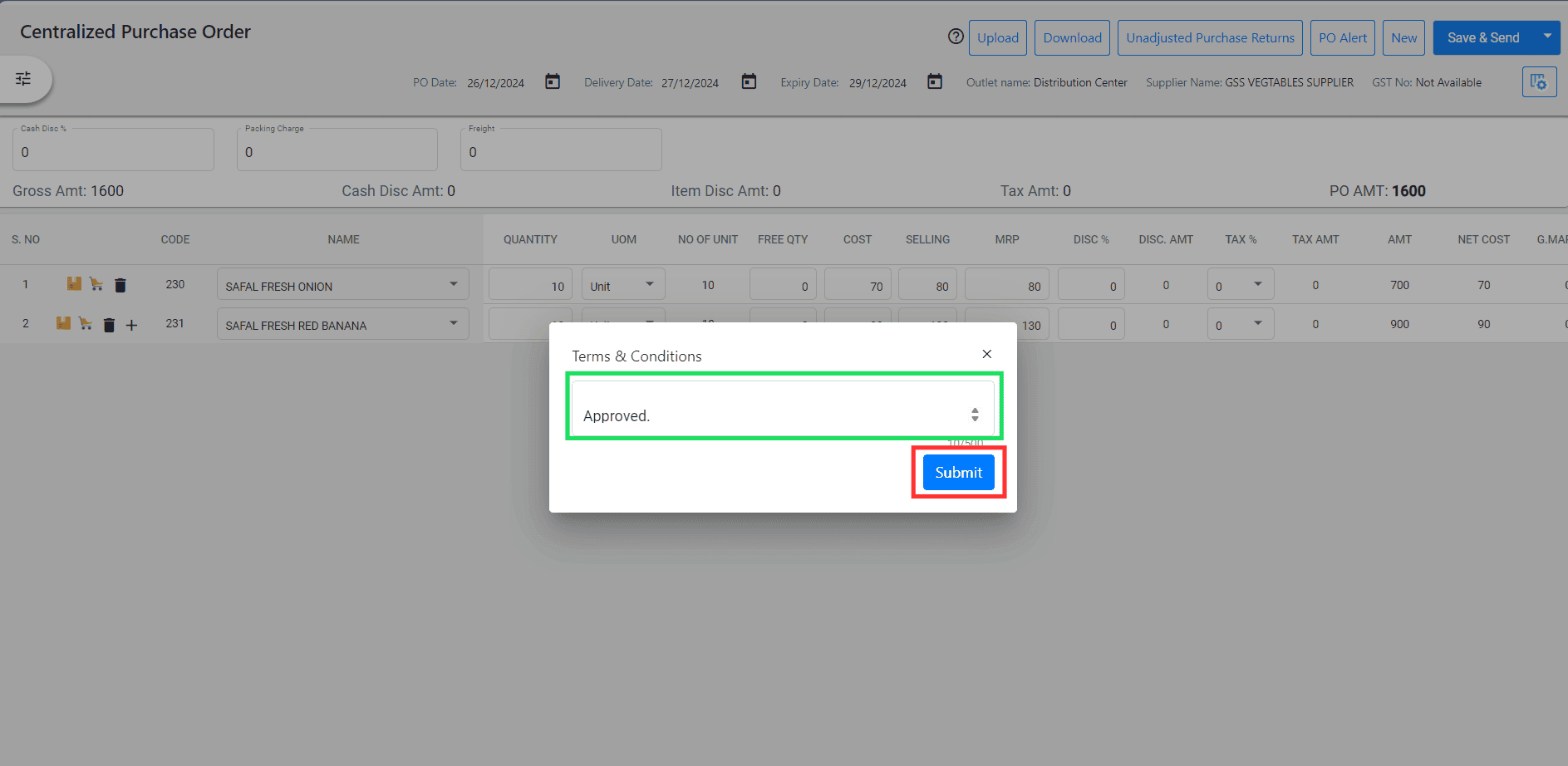Image resolution: width=1568 pixels, height=766 pixels.
Task: Click the Upload button
Action: click(x=998, y=37)
